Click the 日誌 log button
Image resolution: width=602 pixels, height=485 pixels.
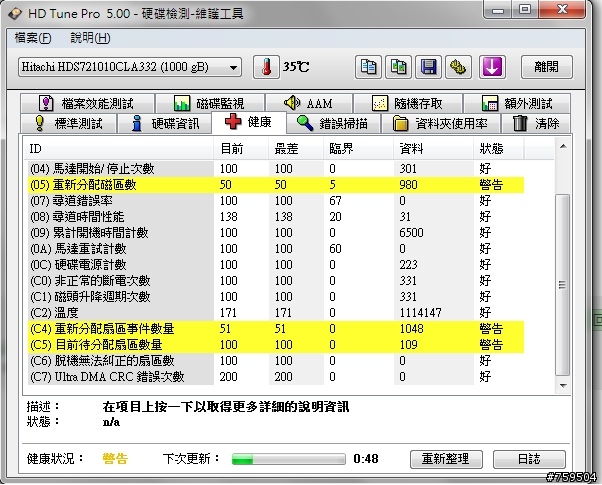tap(529, 459)
